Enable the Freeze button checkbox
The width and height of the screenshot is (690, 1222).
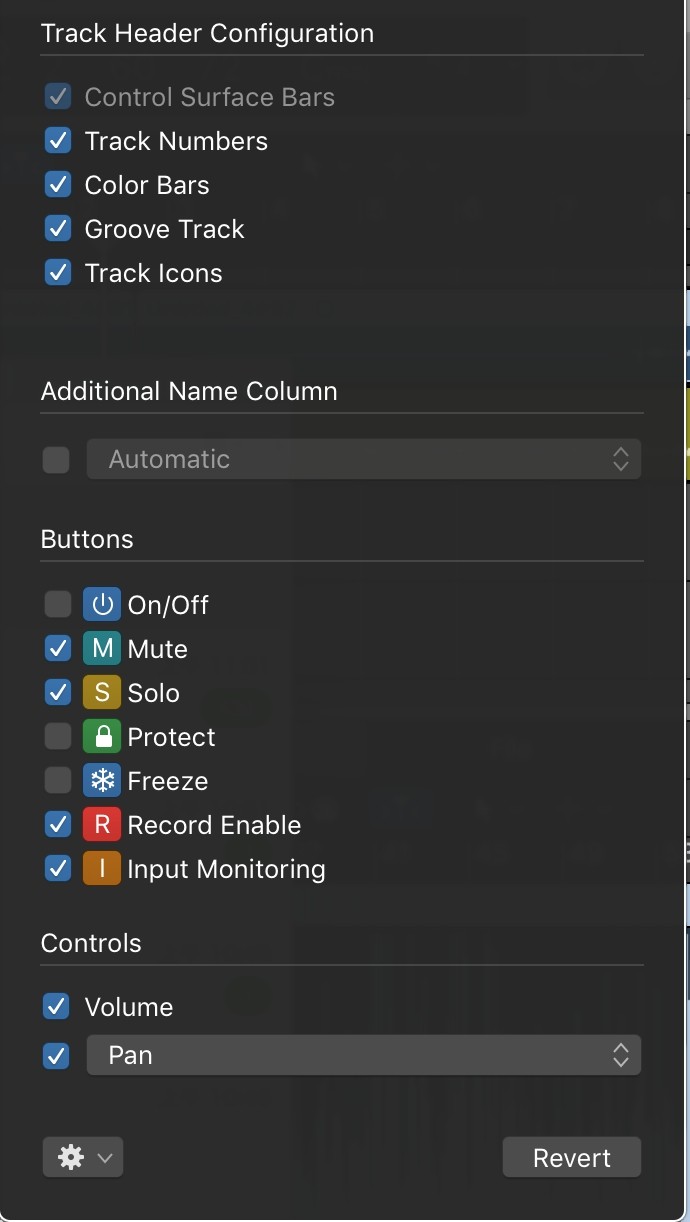(x=58, y=781)
